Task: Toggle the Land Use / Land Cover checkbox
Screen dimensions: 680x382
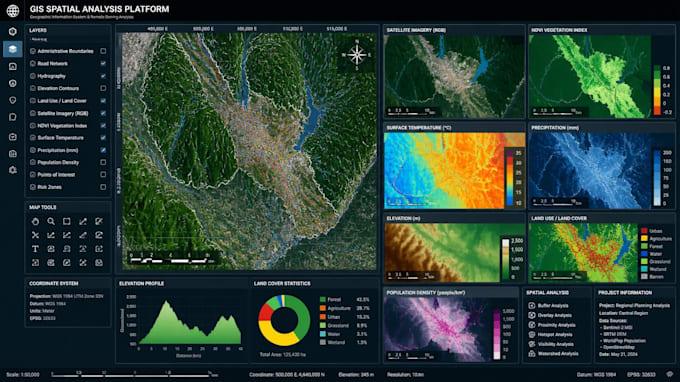Action: (103, 101)
